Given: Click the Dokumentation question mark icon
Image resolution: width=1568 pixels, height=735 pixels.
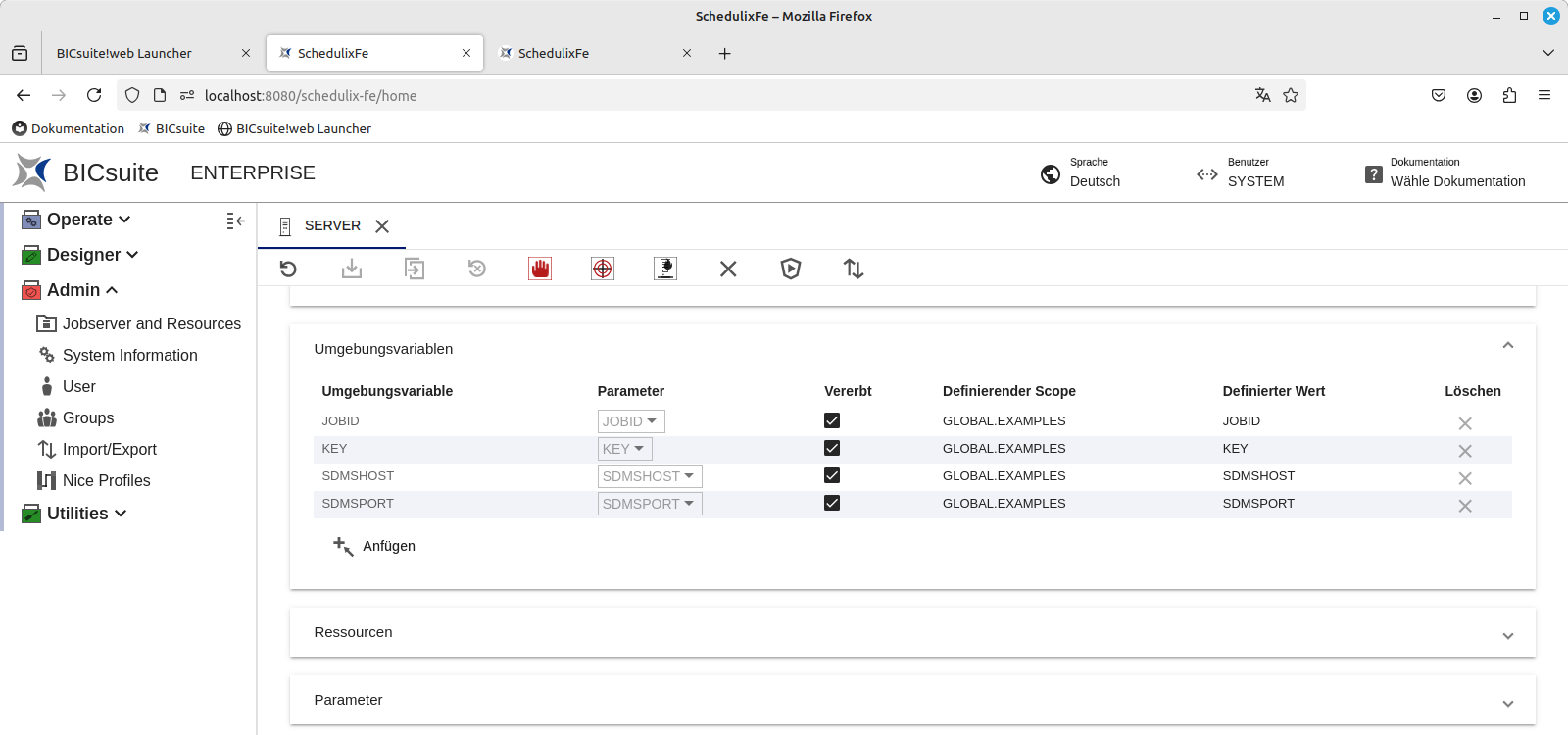Looking at the screenshot, I should click(1374, 174).
